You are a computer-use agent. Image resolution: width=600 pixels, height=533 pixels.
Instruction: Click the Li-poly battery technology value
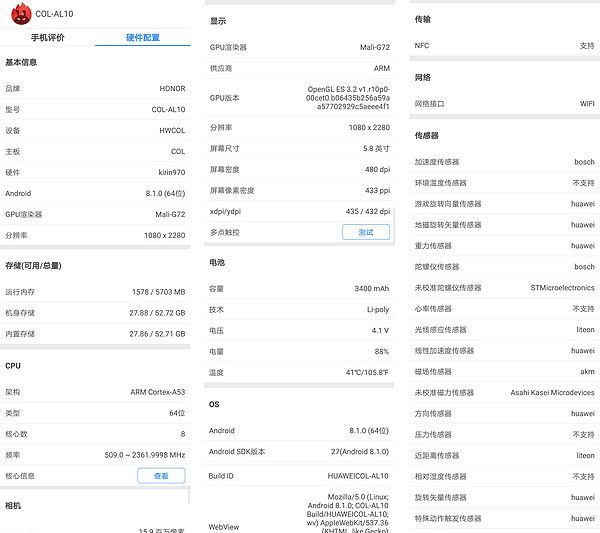click(x=378, y=310)
